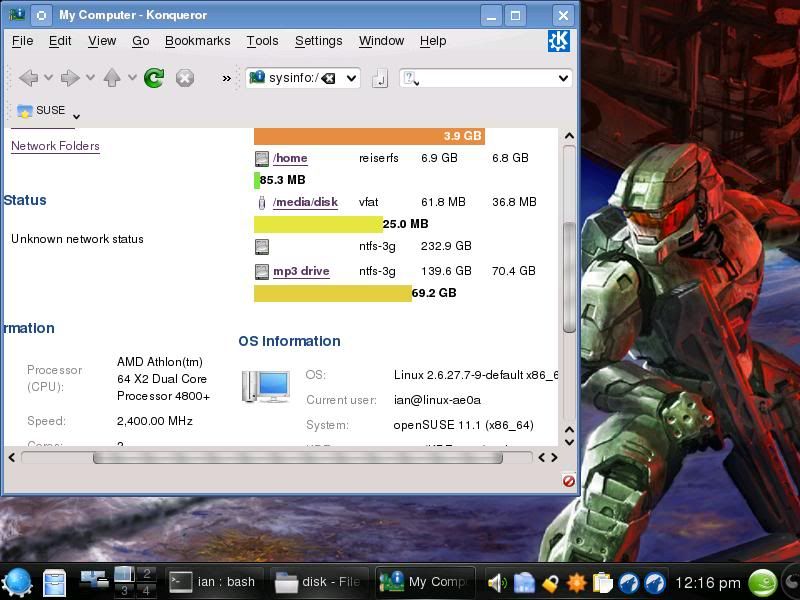The width and height of the screenshot is (800, 600).
Task: Click the horizontal scrollbar thumb
Action: pos(298,458)
